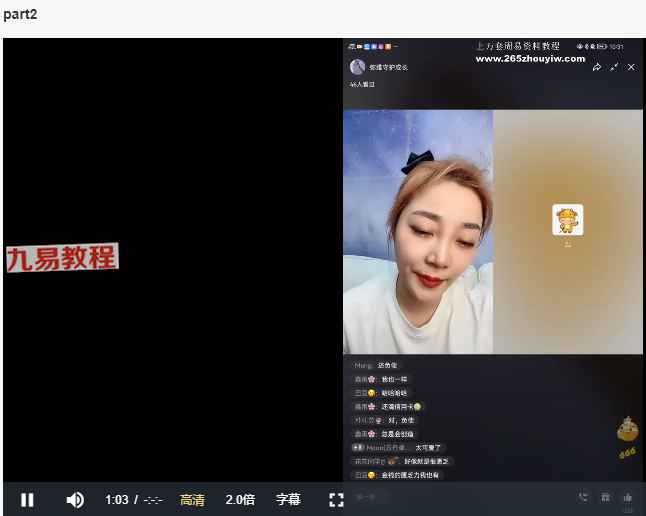Tap the cartoon cow avatar tile

click(x=567, y=220)
